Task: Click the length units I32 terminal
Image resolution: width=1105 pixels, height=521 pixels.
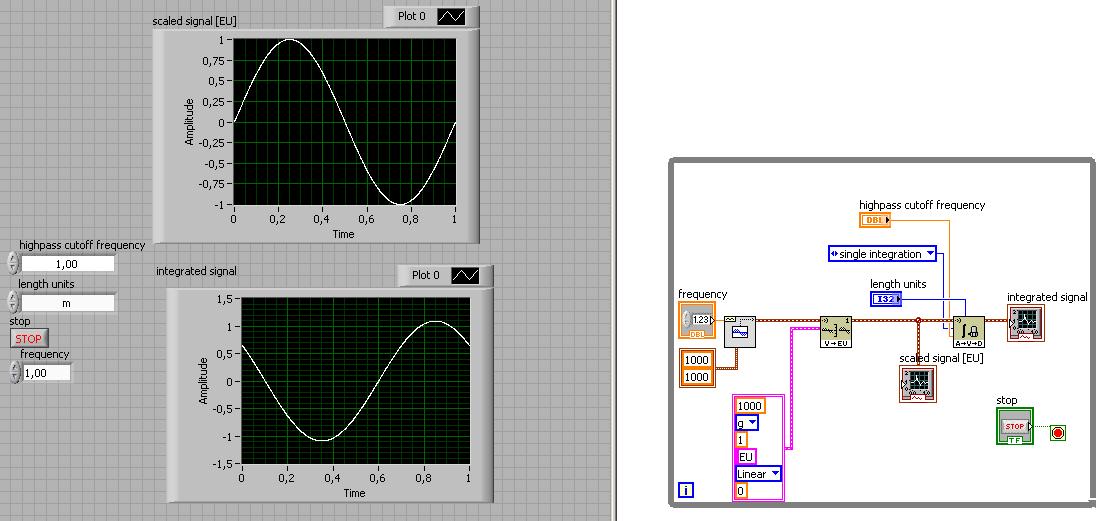Action: click(x=886, y=299)
